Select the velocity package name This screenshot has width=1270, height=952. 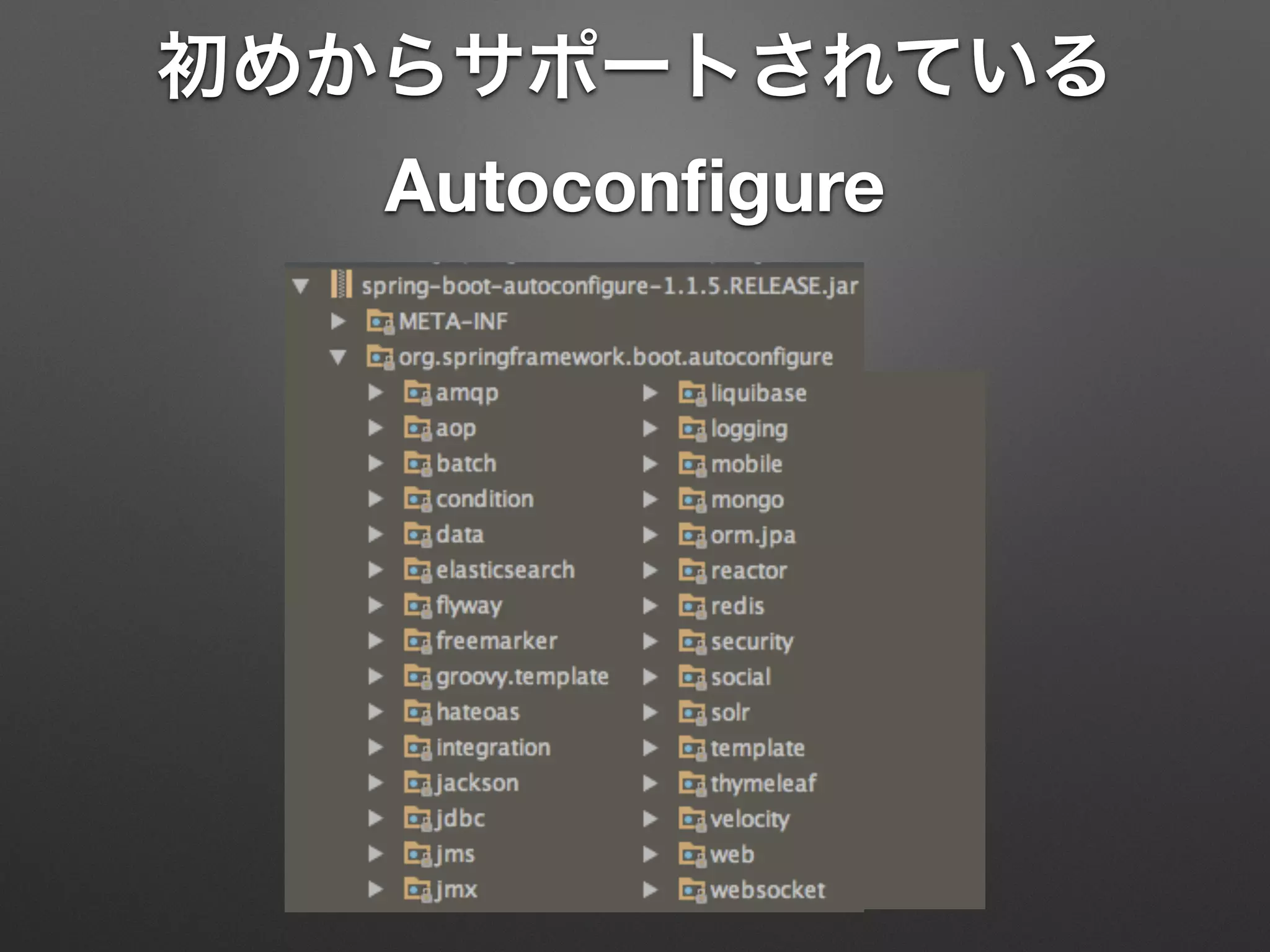[x=750, y=821]
